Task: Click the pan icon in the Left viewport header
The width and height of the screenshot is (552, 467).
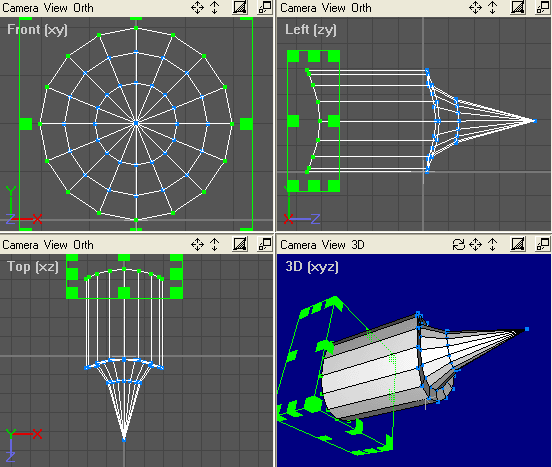Action: click(475, 7)
